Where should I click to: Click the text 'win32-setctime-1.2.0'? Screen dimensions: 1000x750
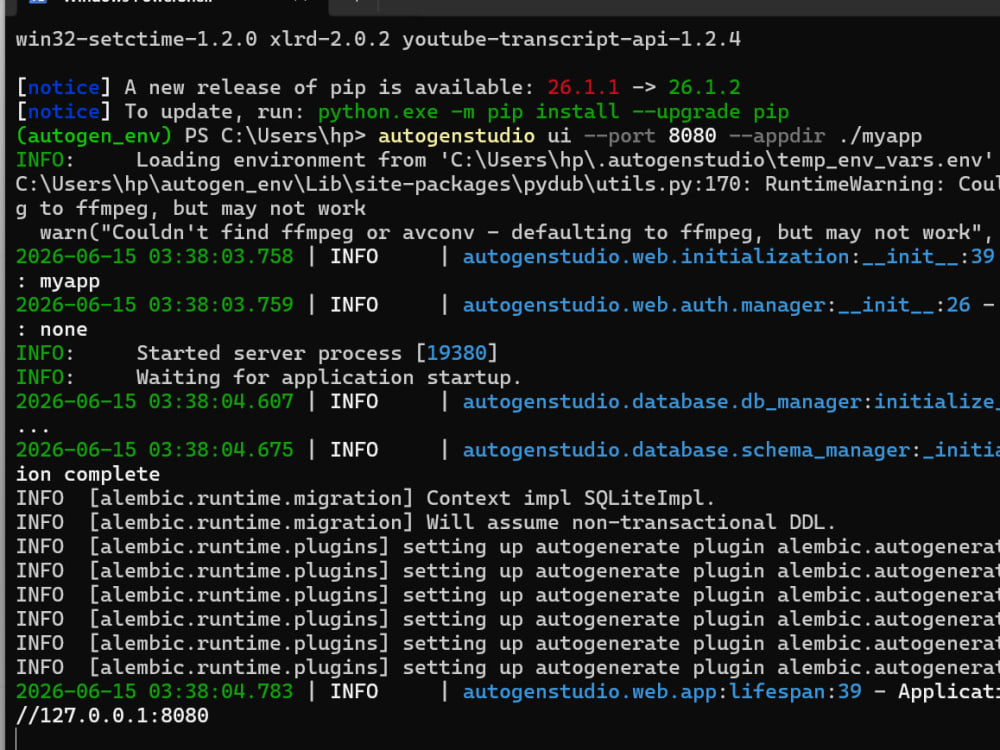[x=136, y=39]
